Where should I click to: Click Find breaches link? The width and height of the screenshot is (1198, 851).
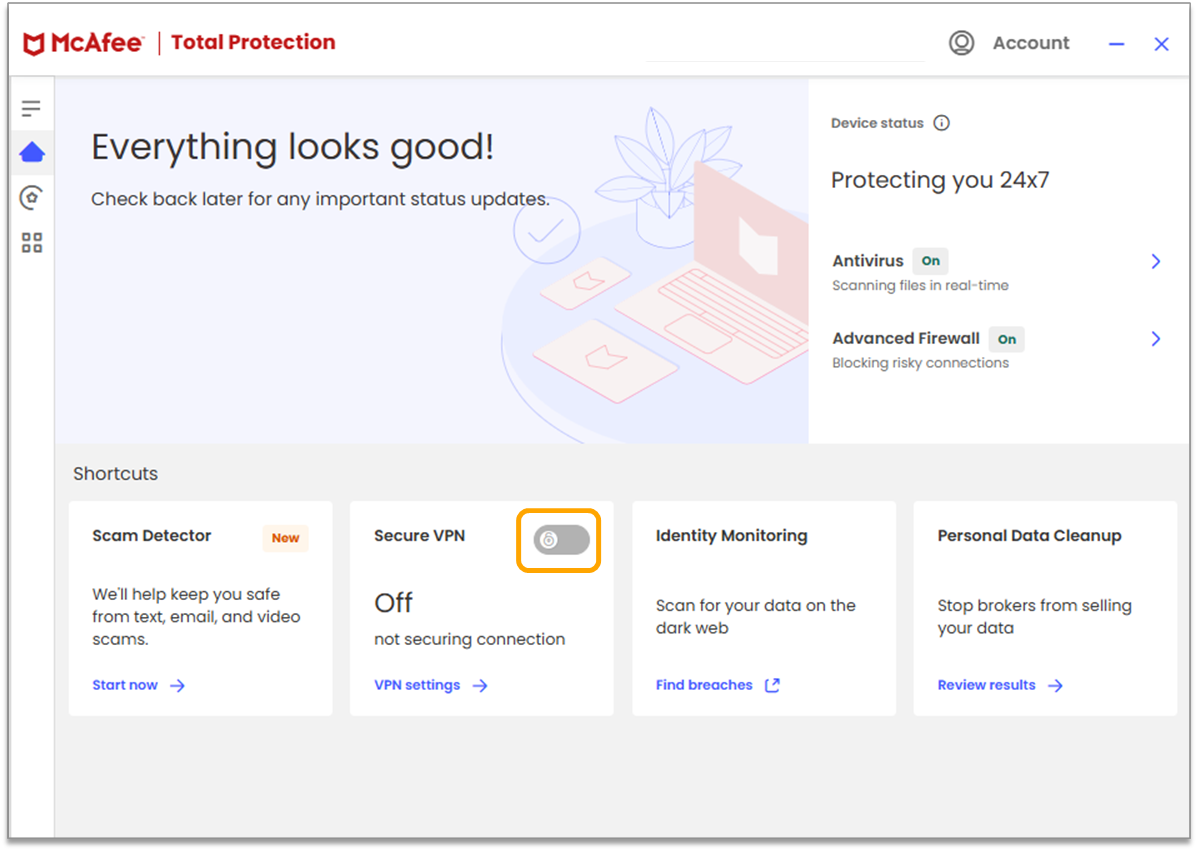coord(704,685)
